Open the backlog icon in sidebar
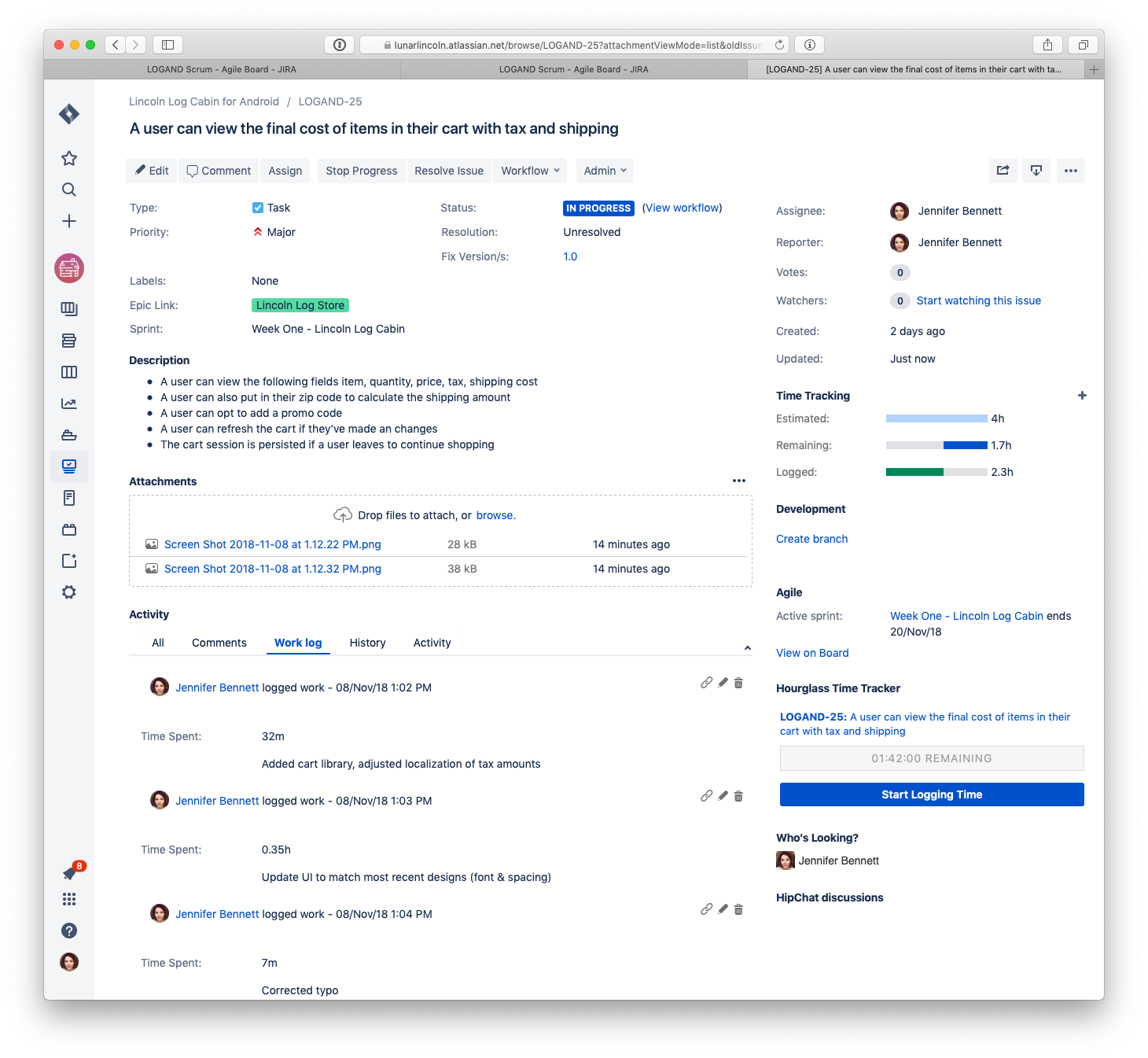The height and width of the screenshot is (1058, 1148). point(69,341)
